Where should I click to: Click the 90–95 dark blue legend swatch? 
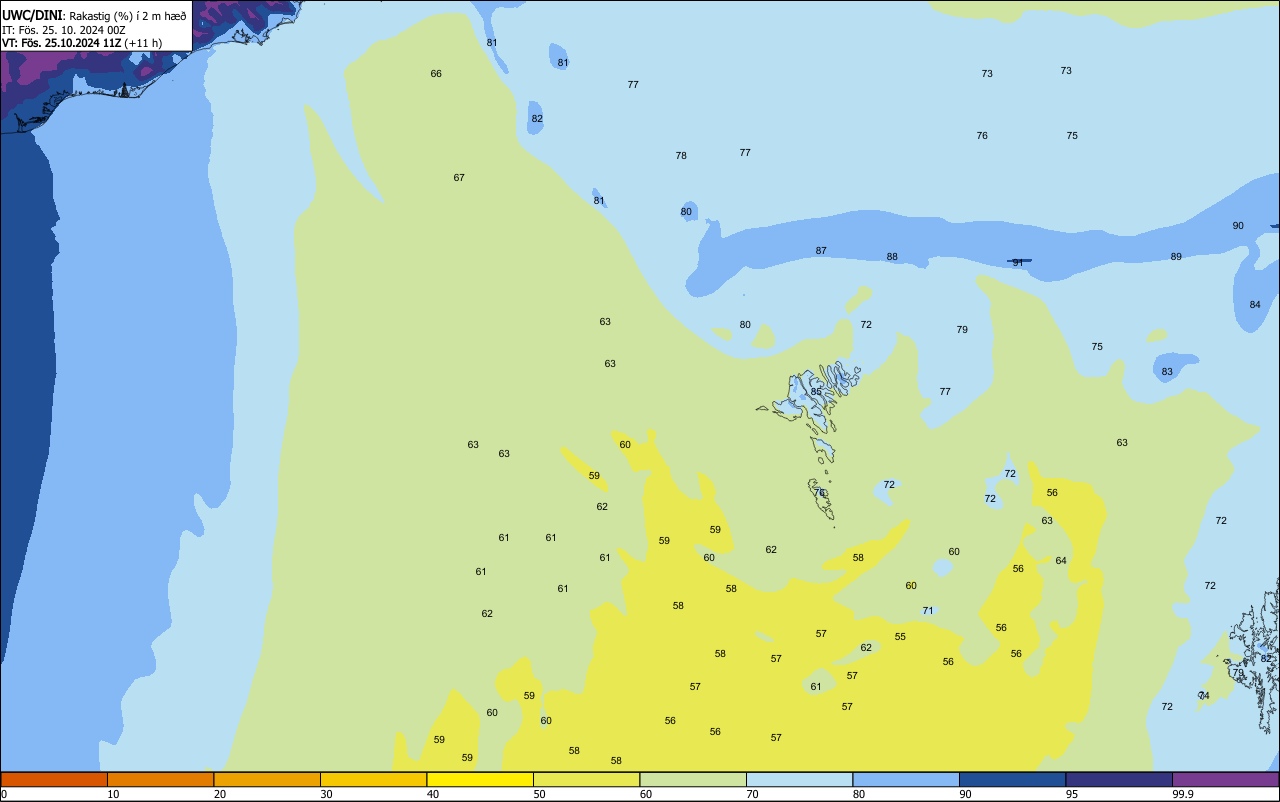pos(1012,779)
